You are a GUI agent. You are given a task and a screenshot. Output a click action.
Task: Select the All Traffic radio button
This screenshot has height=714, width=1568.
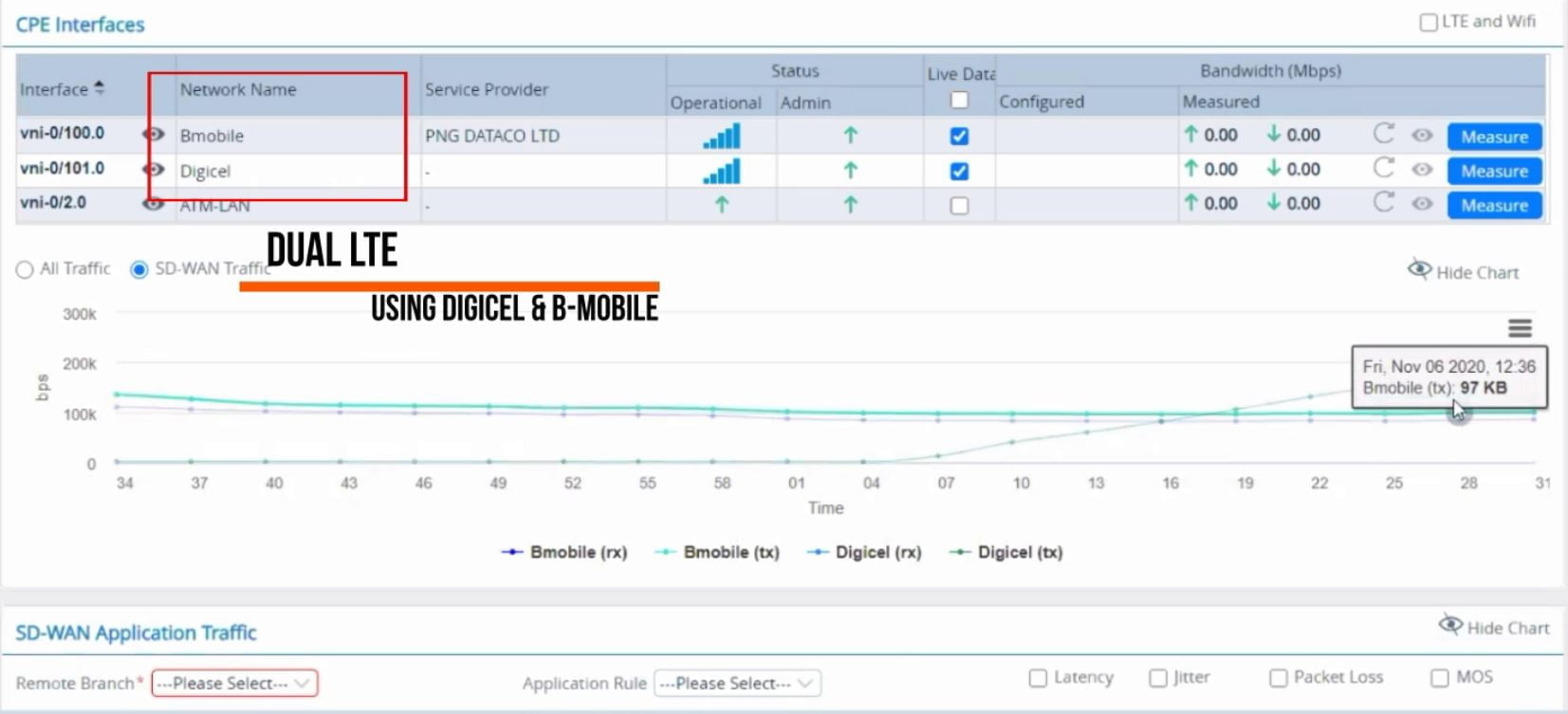[x=25, y=270]
